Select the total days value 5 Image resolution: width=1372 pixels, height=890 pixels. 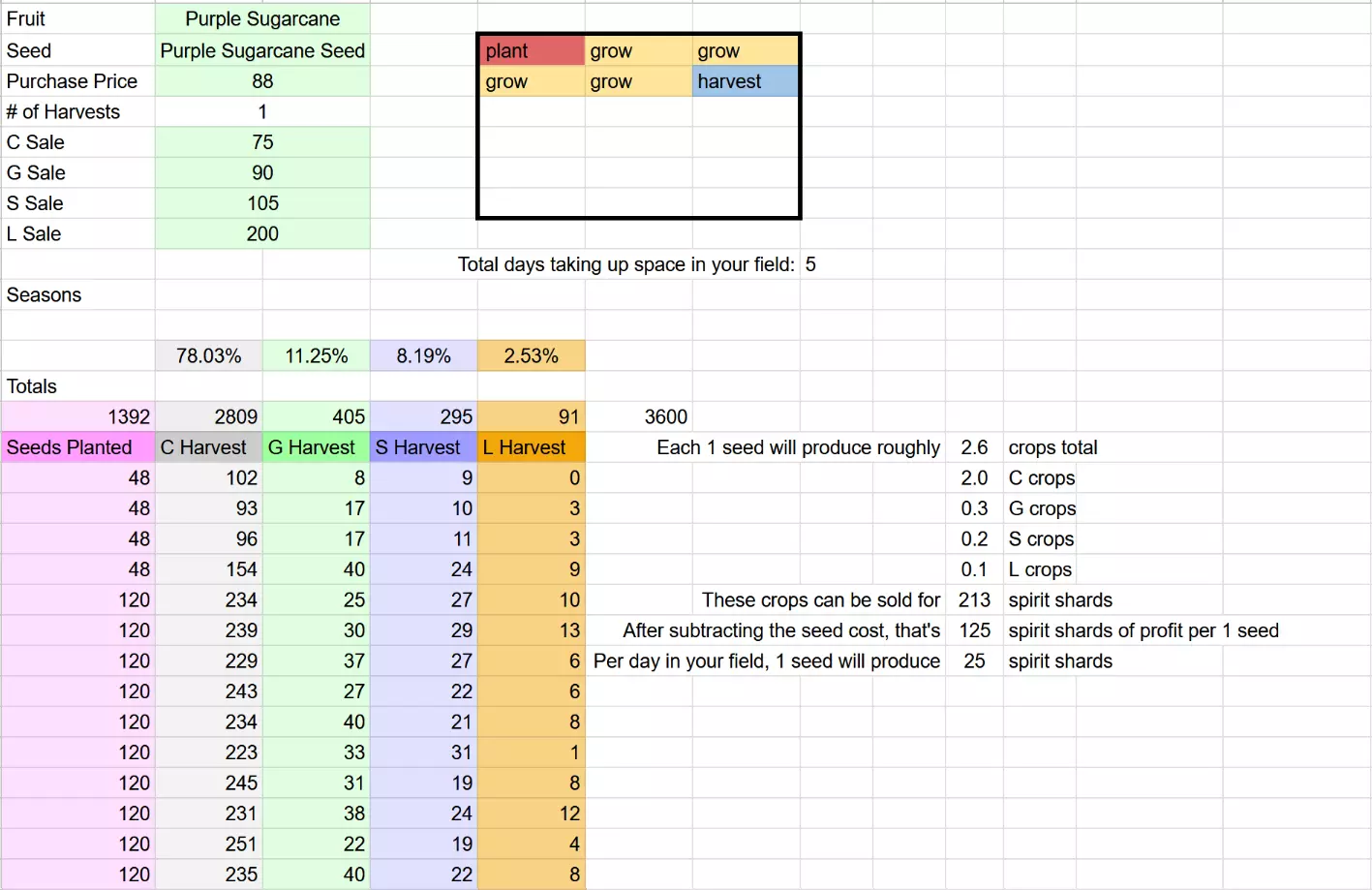click(811, 264)
